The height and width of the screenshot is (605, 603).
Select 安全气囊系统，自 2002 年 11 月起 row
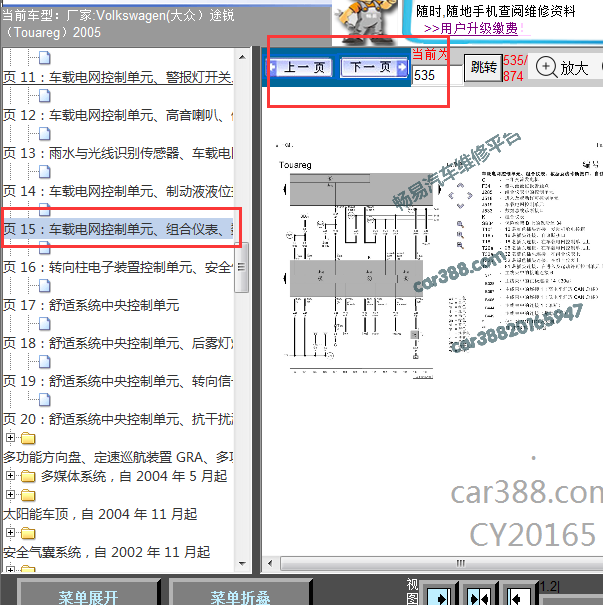(x=107, y=552)
